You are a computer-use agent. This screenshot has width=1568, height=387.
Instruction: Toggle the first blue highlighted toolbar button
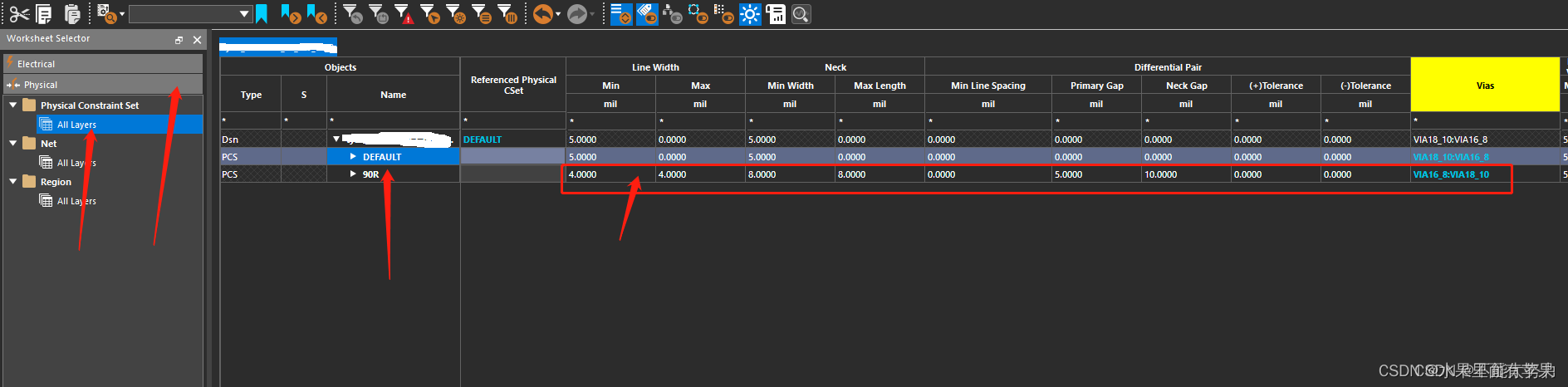pos(621,14)
